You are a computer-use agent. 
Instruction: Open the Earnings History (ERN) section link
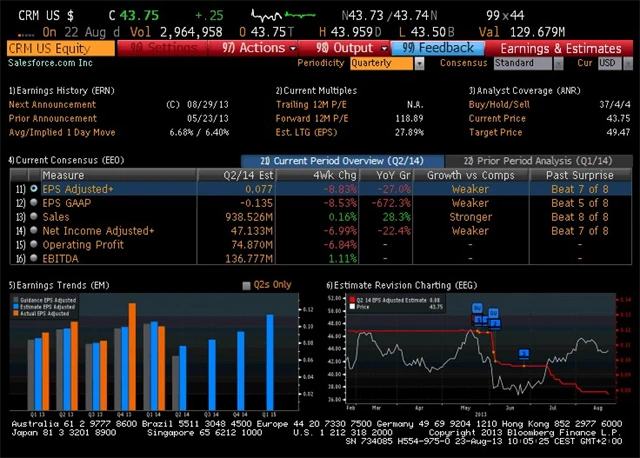60,90
